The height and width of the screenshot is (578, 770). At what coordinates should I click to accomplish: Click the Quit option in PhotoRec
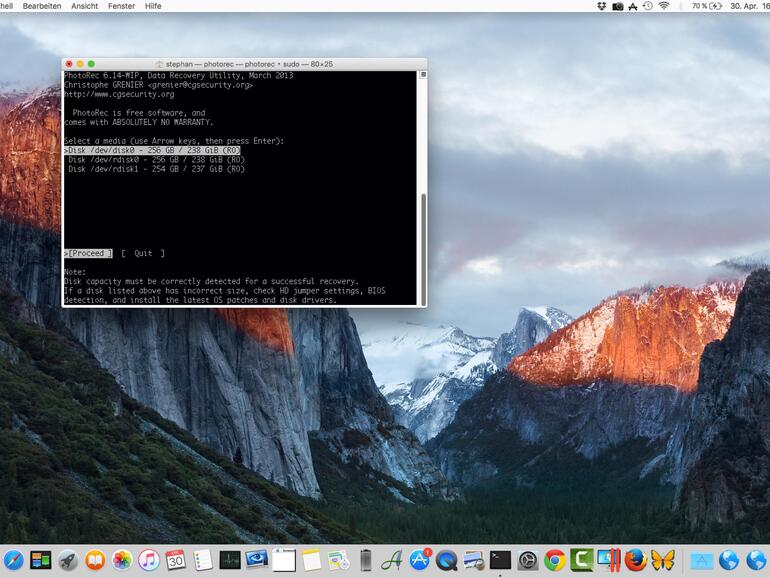[x=143, y=253]
